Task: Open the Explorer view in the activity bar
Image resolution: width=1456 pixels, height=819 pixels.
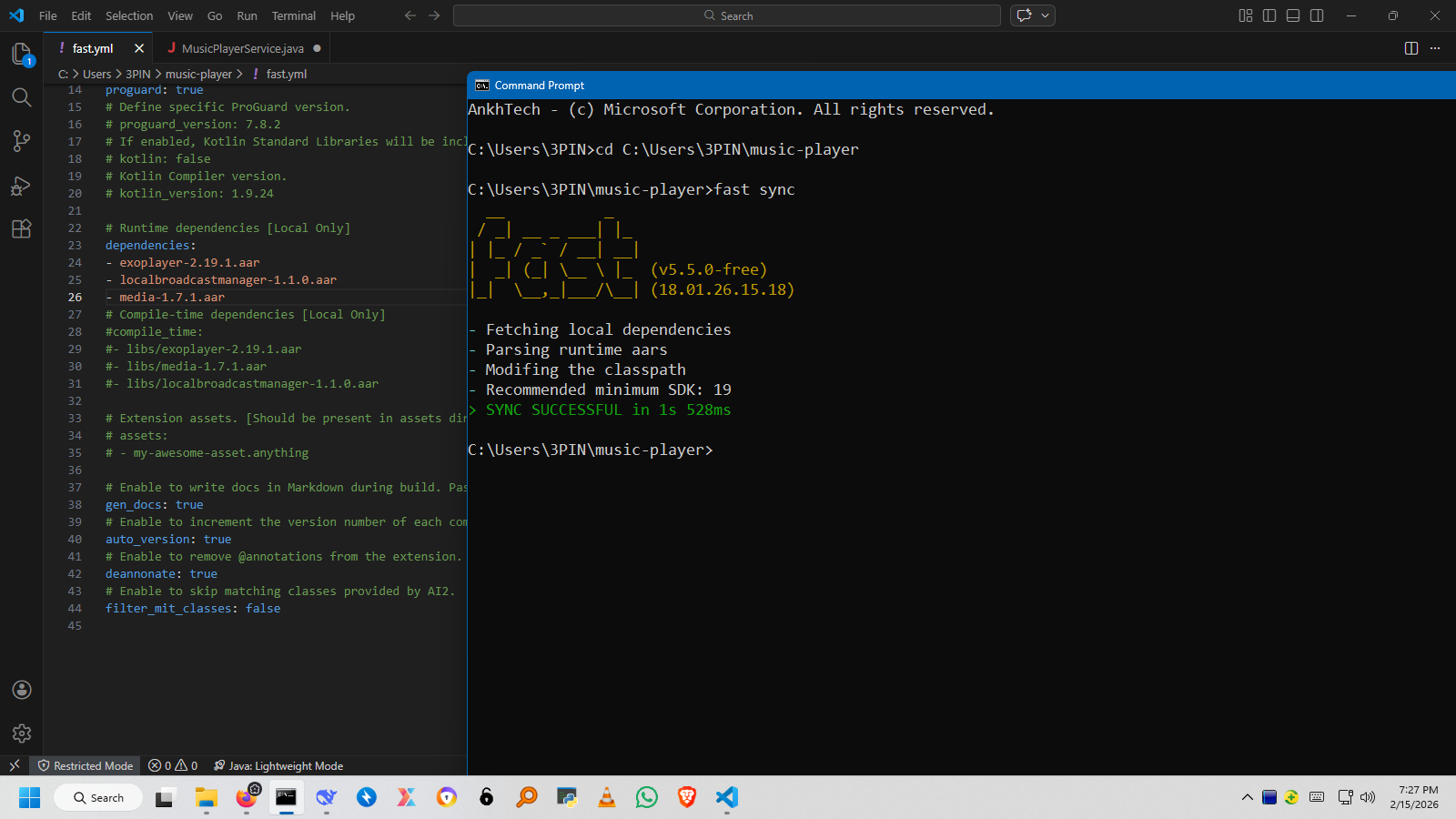Action: tap(22, 54)
